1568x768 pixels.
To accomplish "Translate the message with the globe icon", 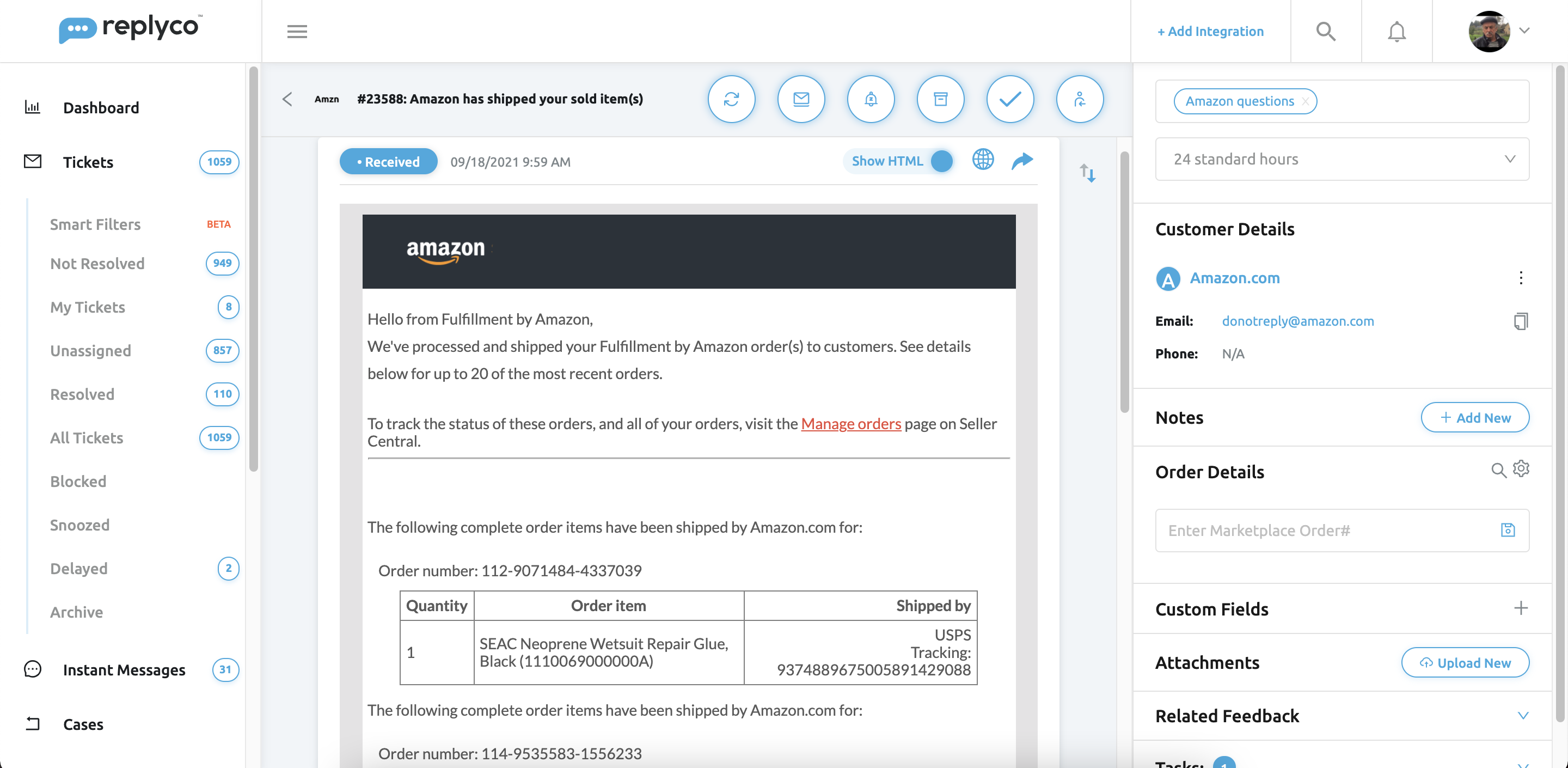I will pyautogui.click(x=982, y=160).
